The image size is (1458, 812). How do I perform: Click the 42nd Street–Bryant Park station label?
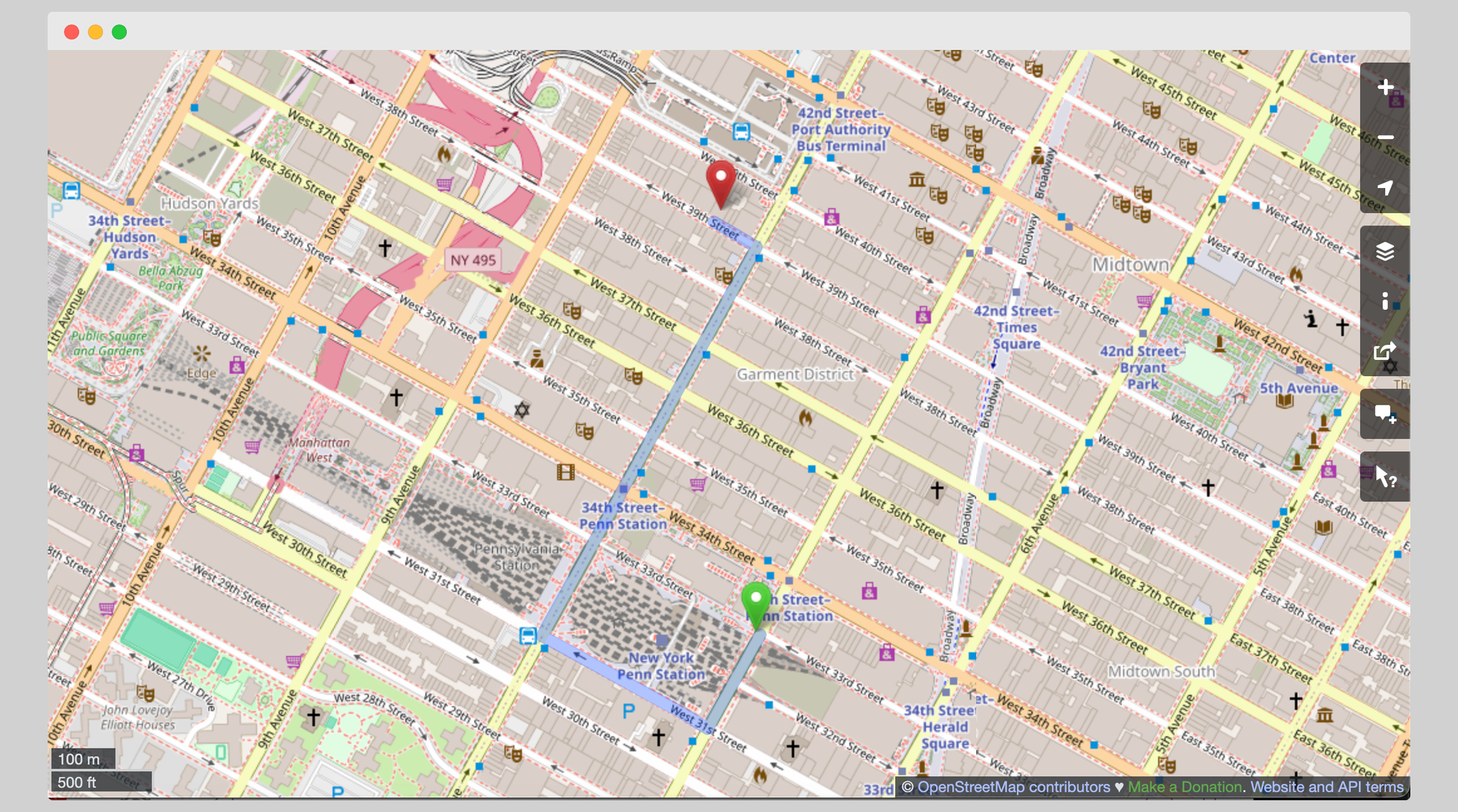pyautogui.click(x=1142, y=367)
